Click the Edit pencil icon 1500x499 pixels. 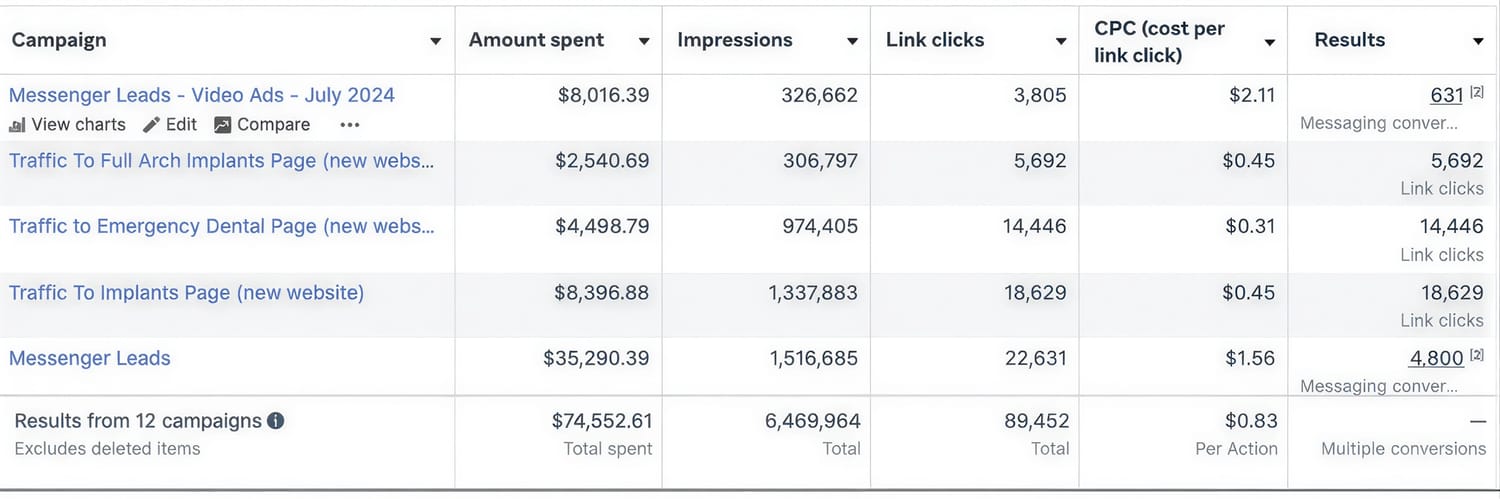pos(151,125)
